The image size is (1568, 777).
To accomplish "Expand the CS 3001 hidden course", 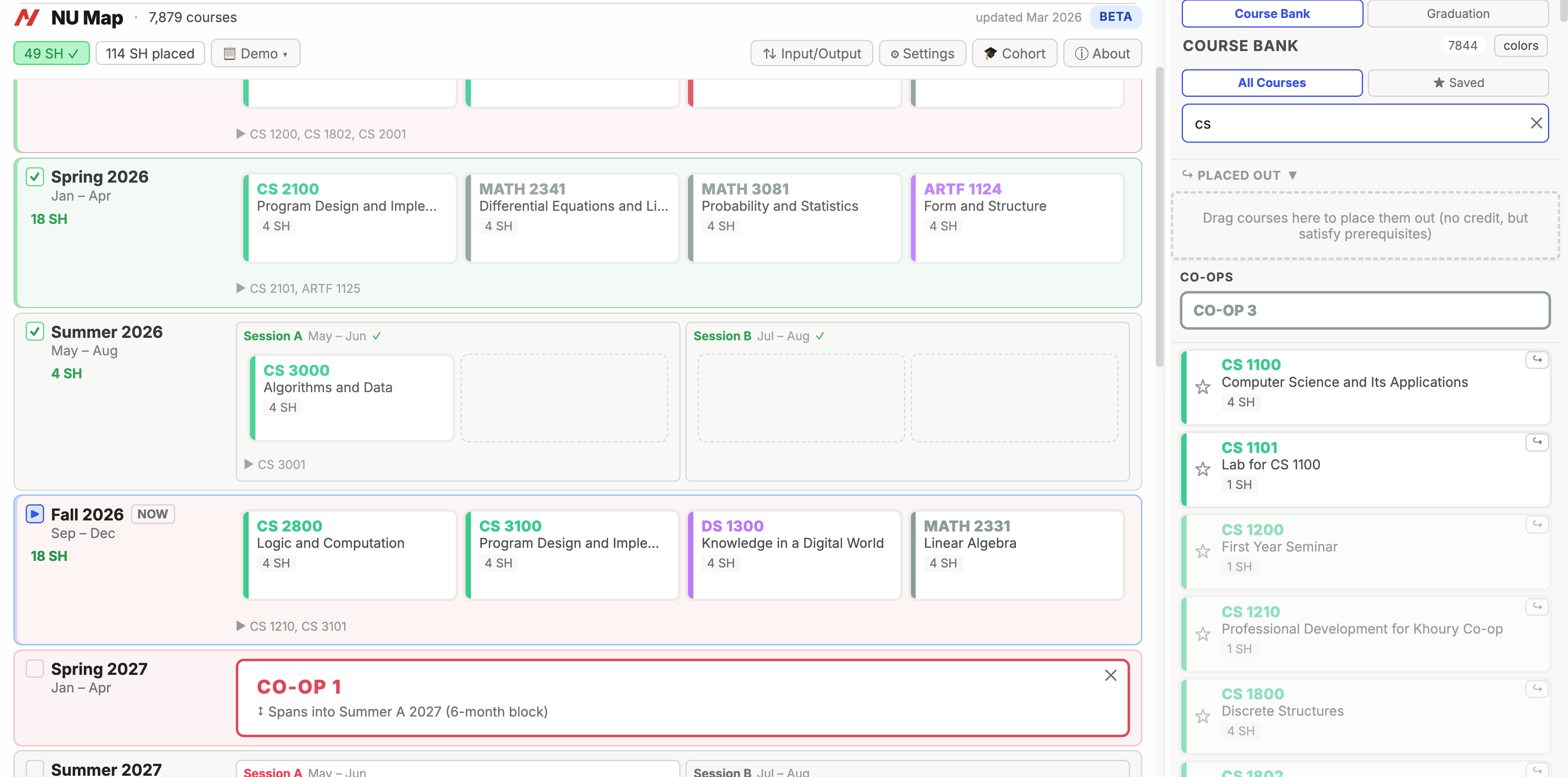I will 275,464.
